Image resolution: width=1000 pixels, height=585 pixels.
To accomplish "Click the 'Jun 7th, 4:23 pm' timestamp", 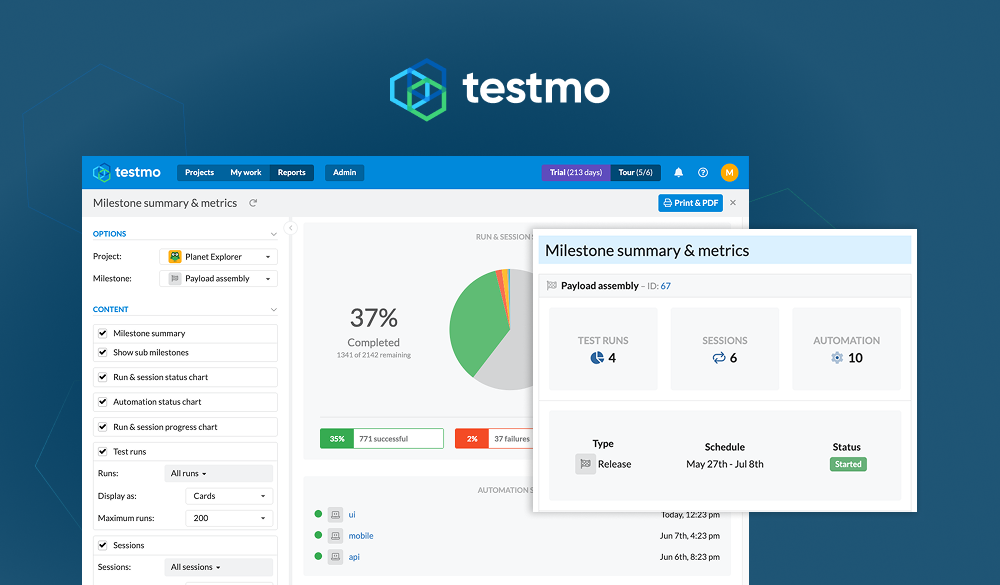I will 689,536.
